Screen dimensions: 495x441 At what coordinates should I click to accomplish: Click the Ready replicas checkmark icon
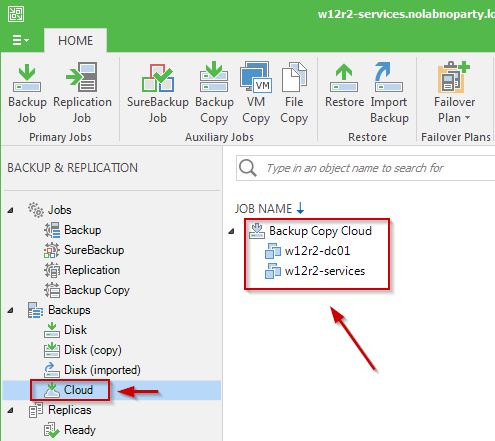pos(52,430)
